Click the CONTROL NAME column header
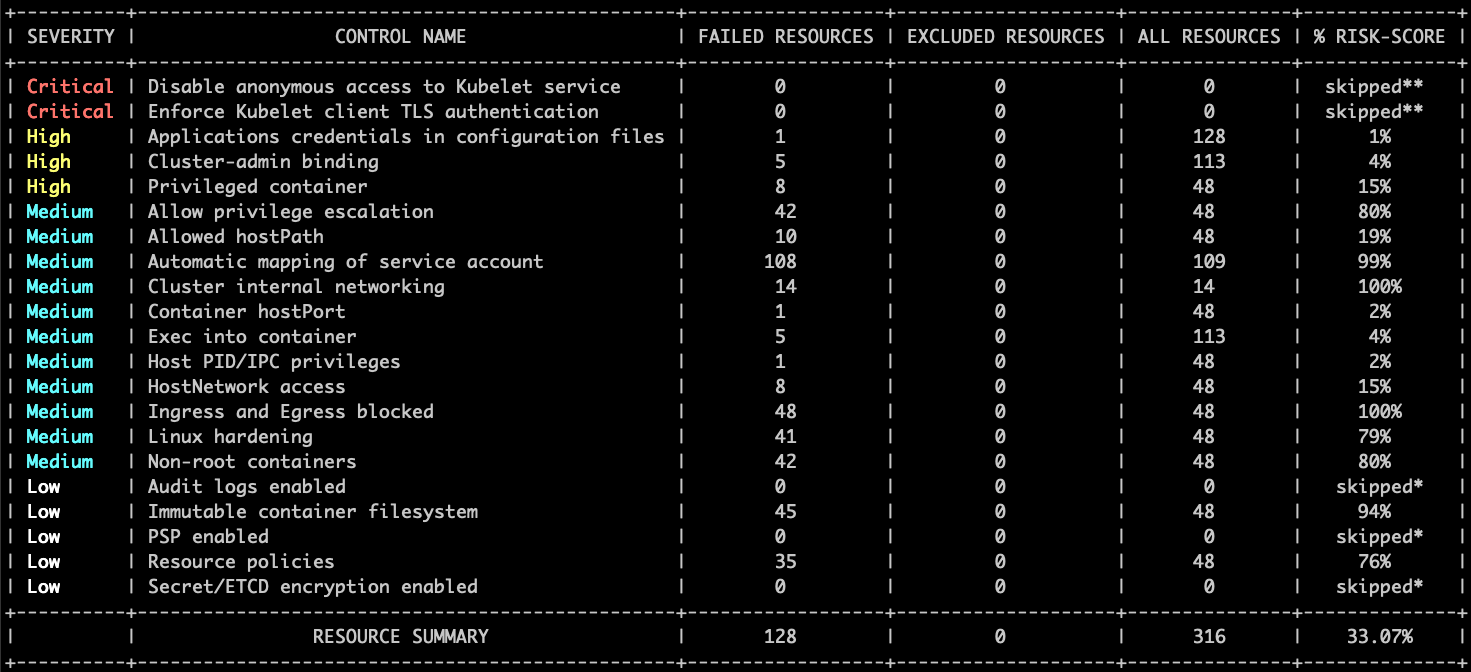 click(400, 37)
